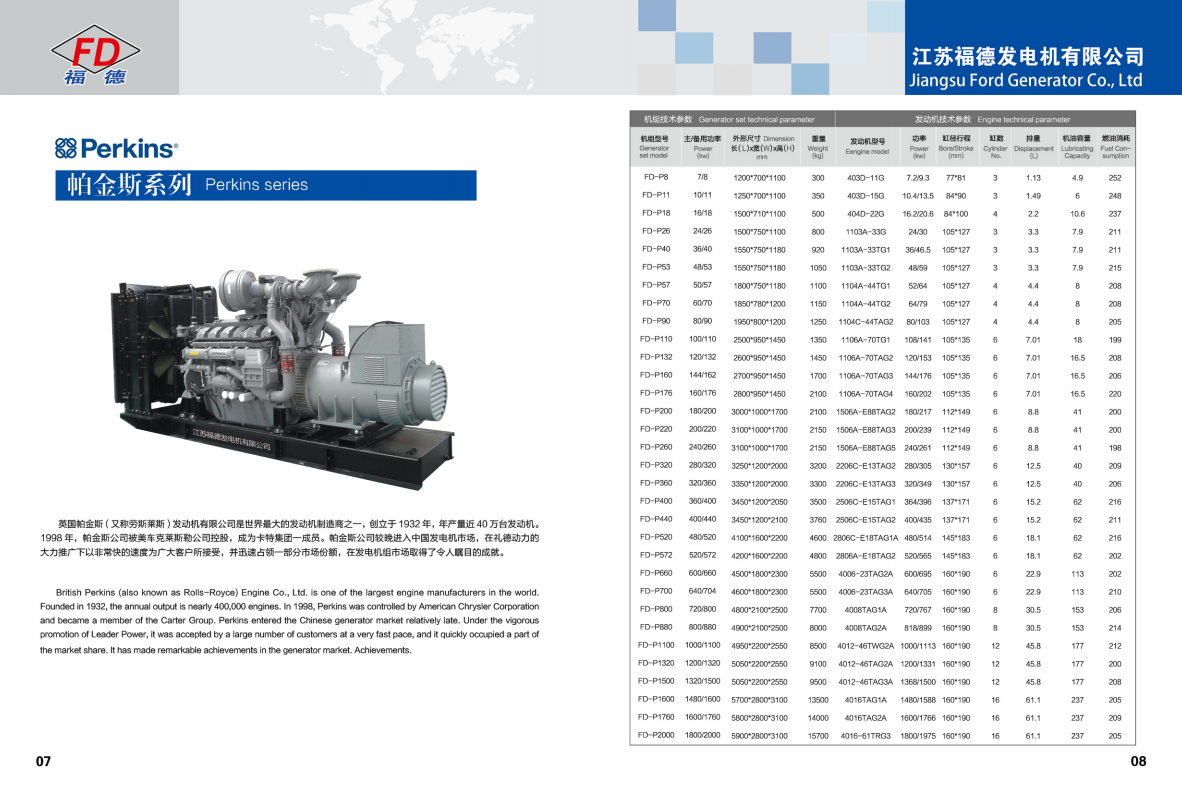Click the 4006-23TAG3A engine model cell
Image resolution: width=1182 pixels, height=801 pixels.
pos(865,592)
